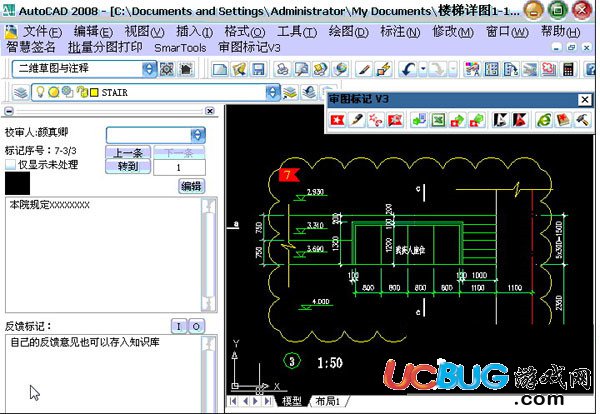This screenshot has width=600, height=414.
Task: Click the Publish icon
Action: click(321, 69)
